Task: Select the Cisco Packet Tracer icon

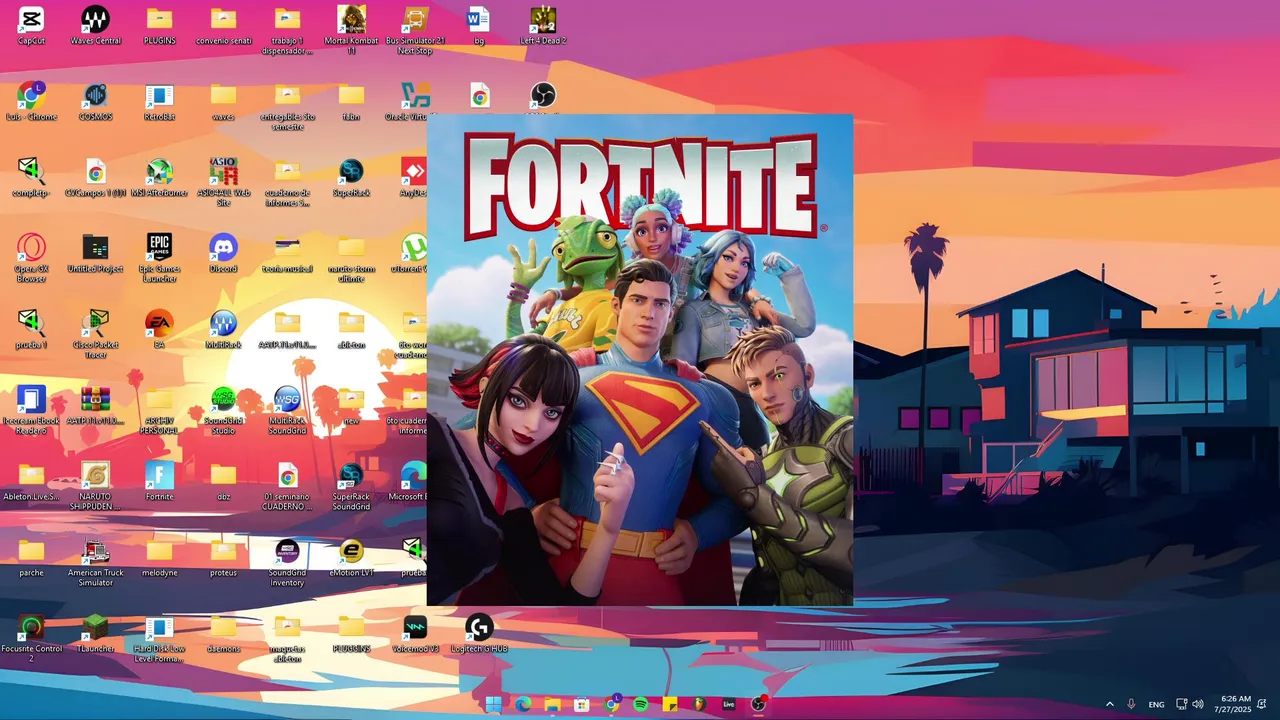Action: tap(95, 334)
